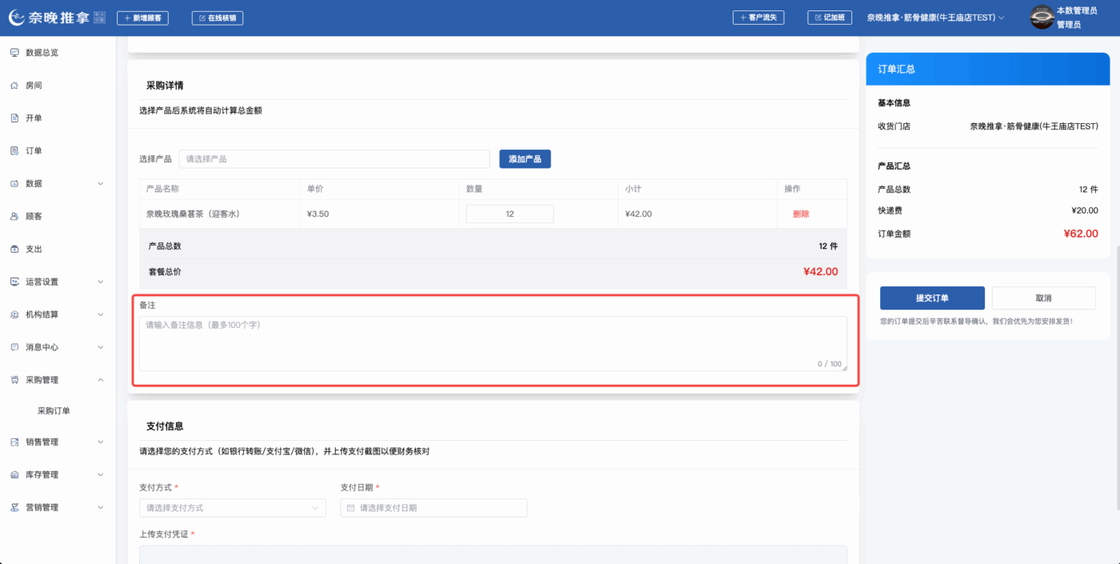The image size is (1120, 564).
Task: Click the 订单 sidebar icon
Action: [x=14, y=151]
